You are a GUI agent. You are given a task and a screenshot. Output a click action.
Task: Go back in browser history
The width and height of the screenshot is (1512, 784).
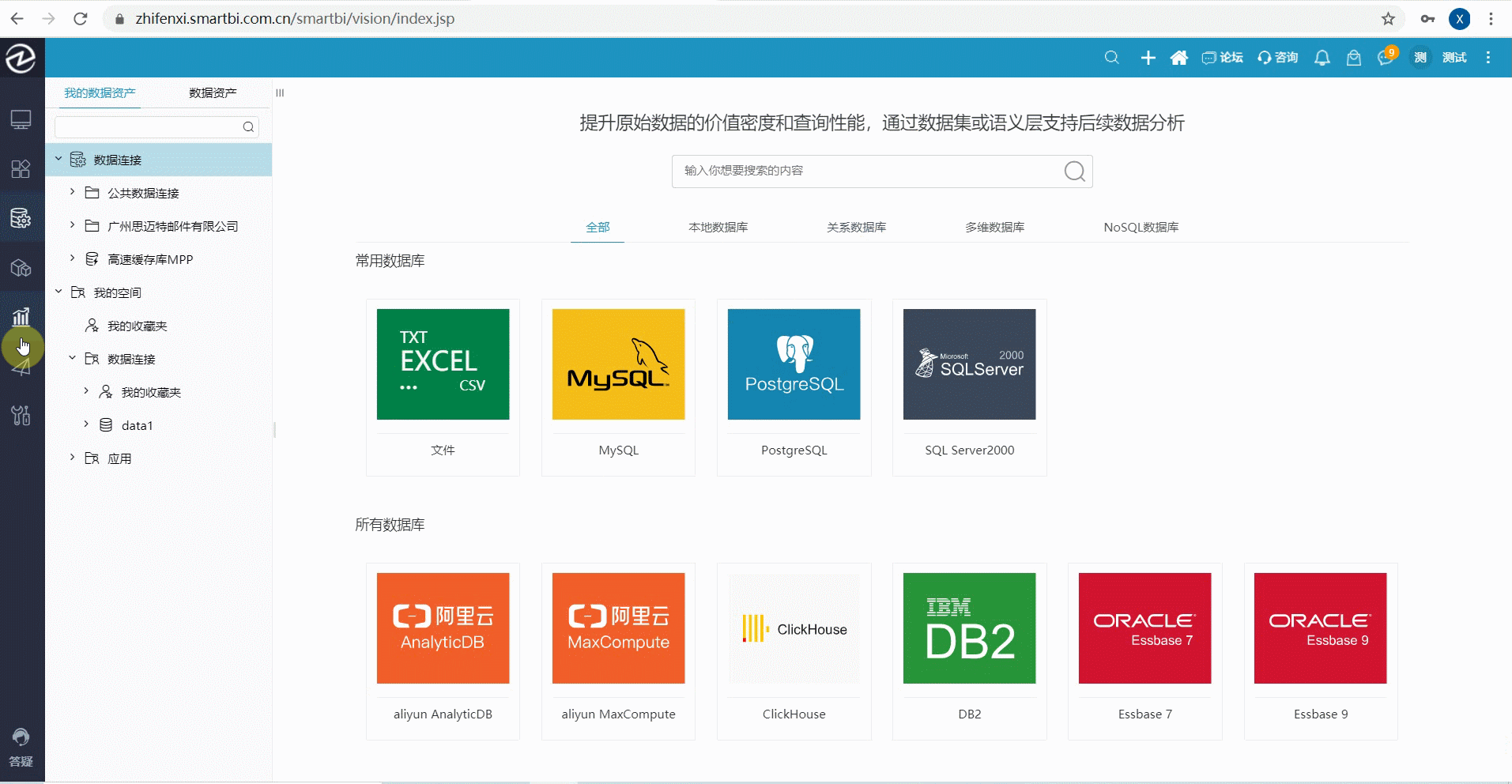(17, 19)
